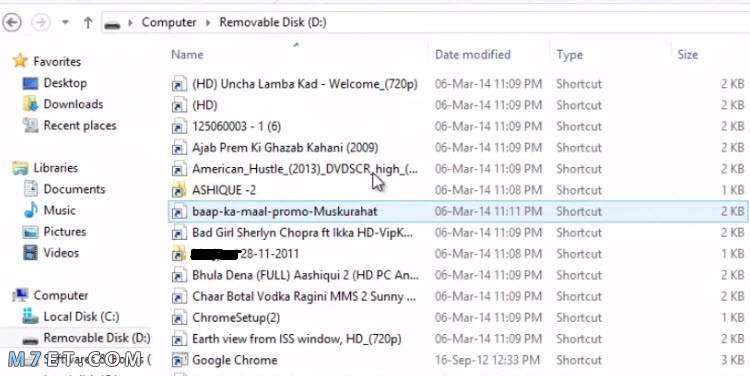Open the recent locations dropdown arrow

click(x=66, y=22)
